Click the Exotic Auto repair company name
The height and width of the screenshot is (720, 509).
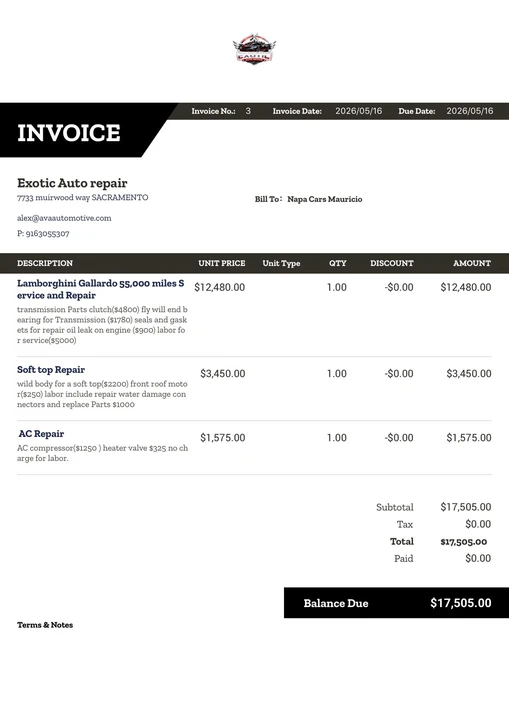[x=72, y=183]
